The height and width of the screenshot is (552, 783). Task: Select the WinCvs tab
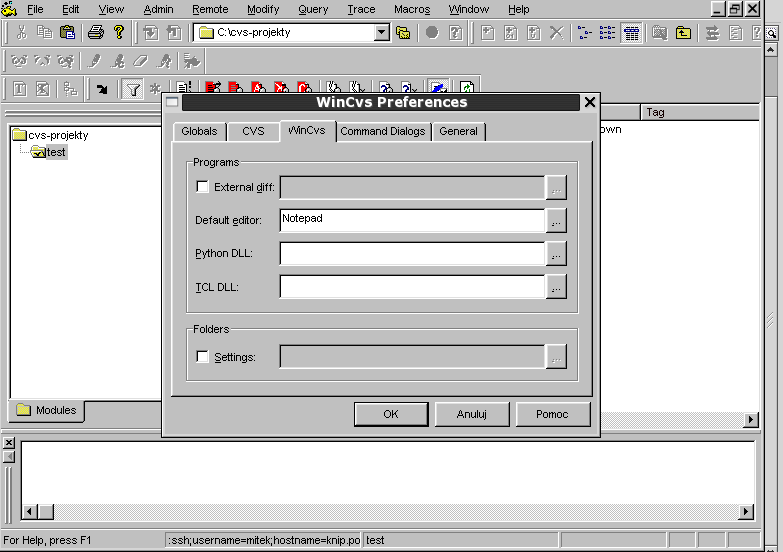pos(307,130)
